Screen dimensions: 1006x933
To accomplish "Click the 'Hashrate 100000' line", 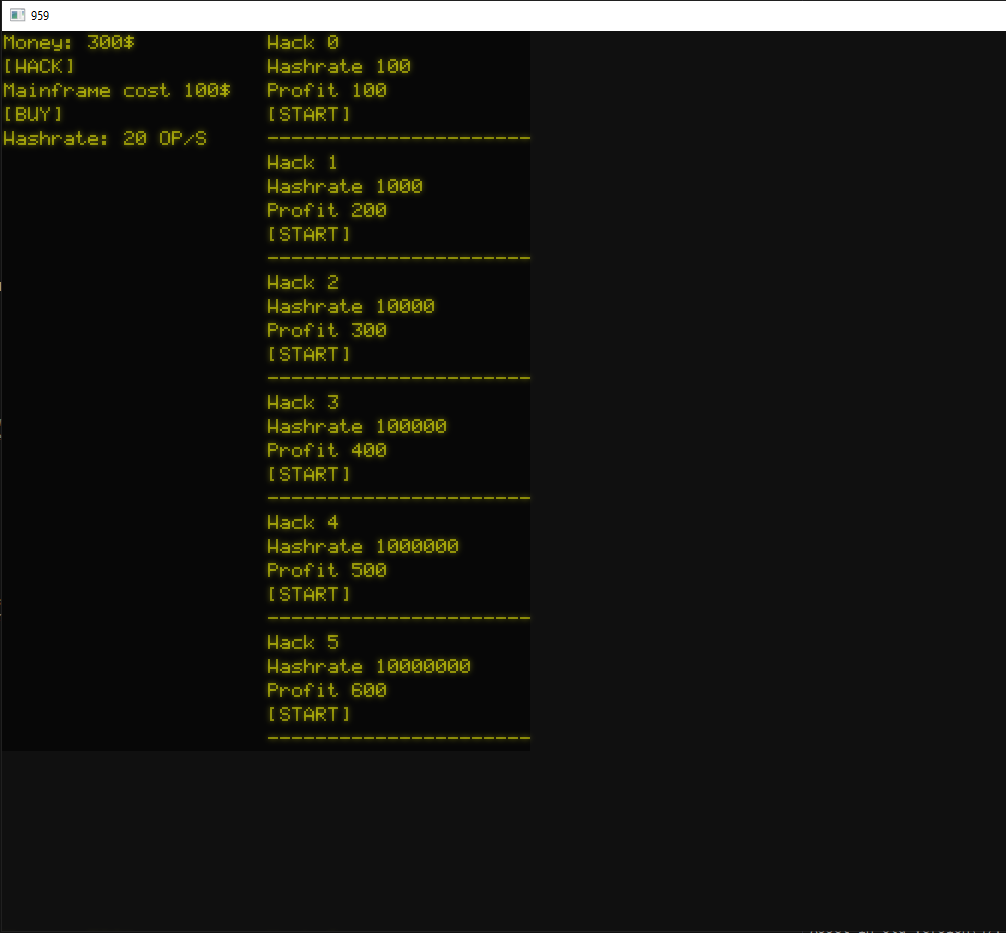I will coord(357,426).
